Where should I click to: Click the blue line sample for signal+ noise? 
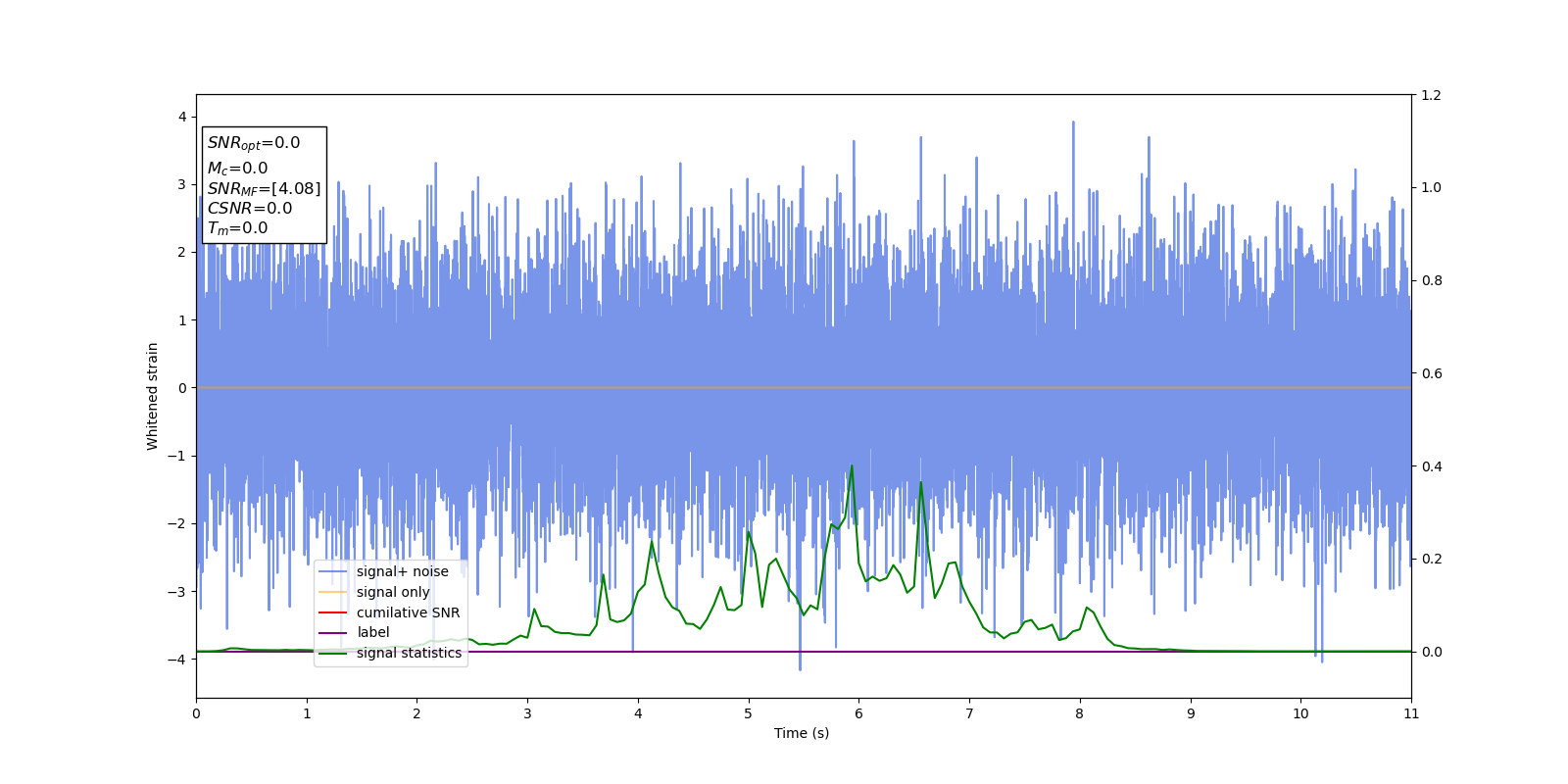333,572
